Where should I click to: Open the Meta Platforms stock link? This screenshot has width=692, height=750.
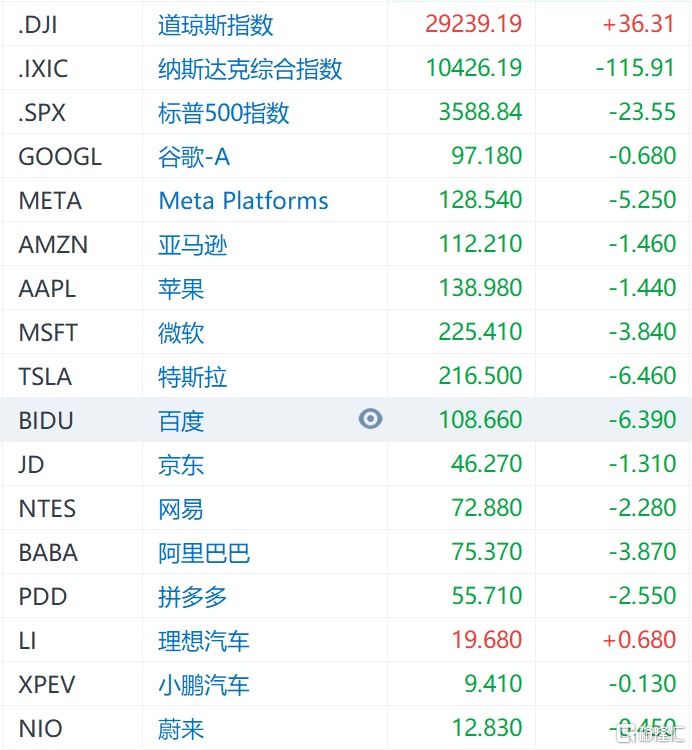coord(243,201)
